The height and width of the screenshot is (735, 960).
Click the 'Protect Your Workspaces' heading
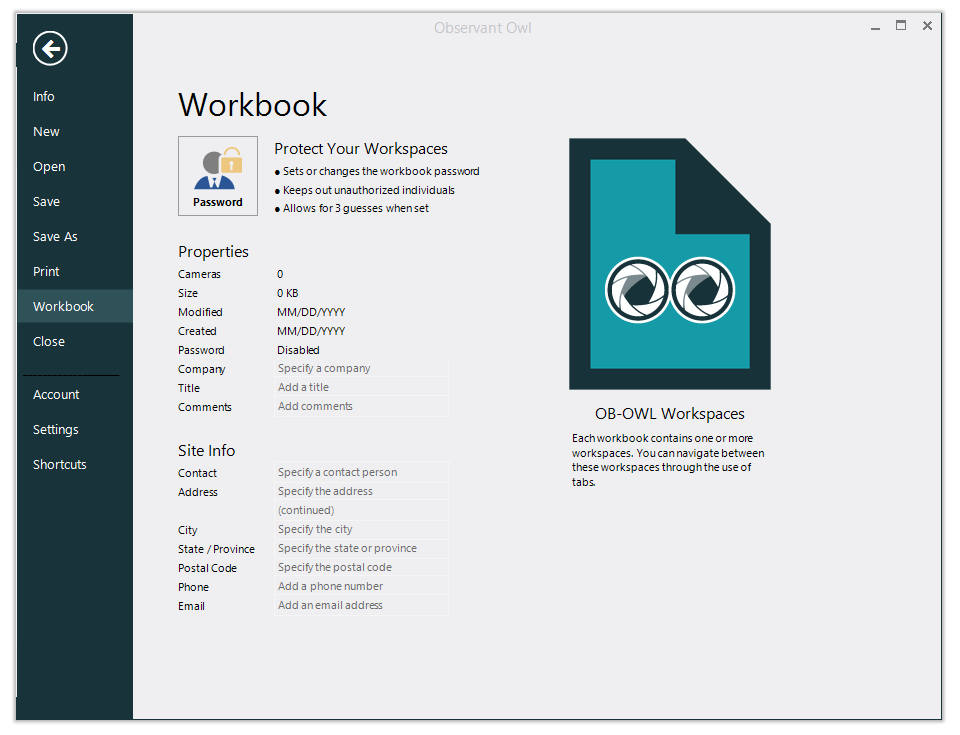click(361, 149)
